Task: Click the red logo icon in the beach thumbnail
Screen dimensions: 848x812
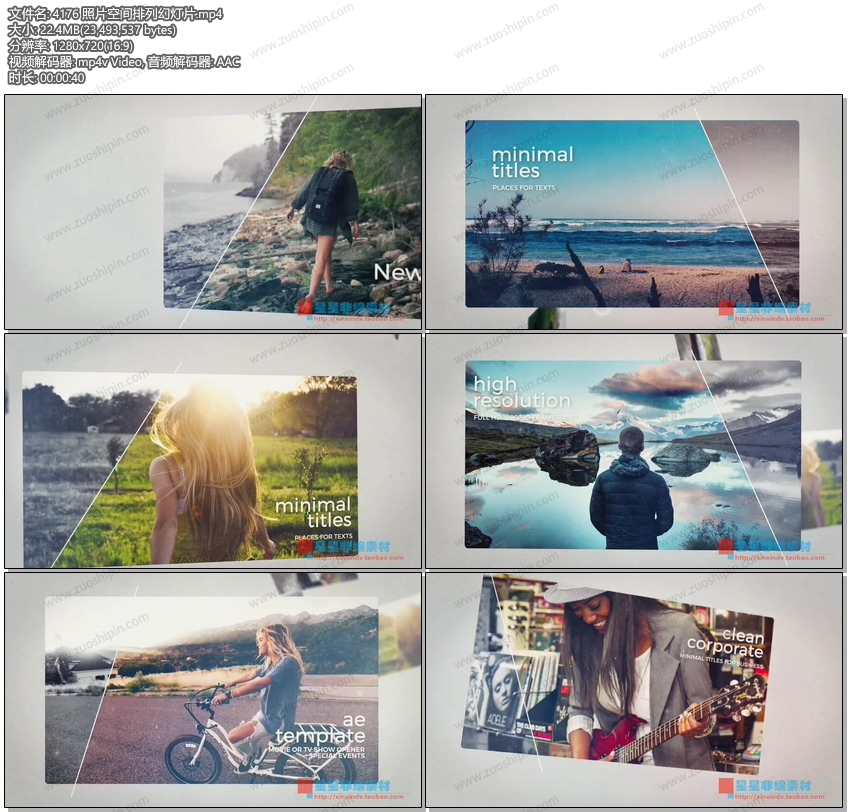Action: click(x=726, y=308)
